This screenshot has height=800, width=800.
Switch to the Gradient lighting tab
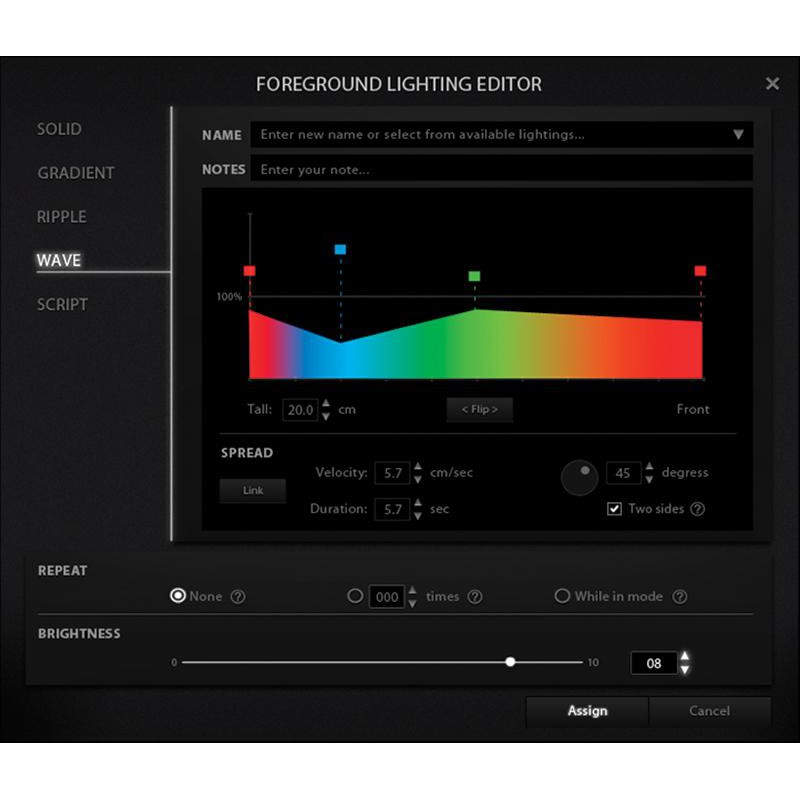(76, 173)
